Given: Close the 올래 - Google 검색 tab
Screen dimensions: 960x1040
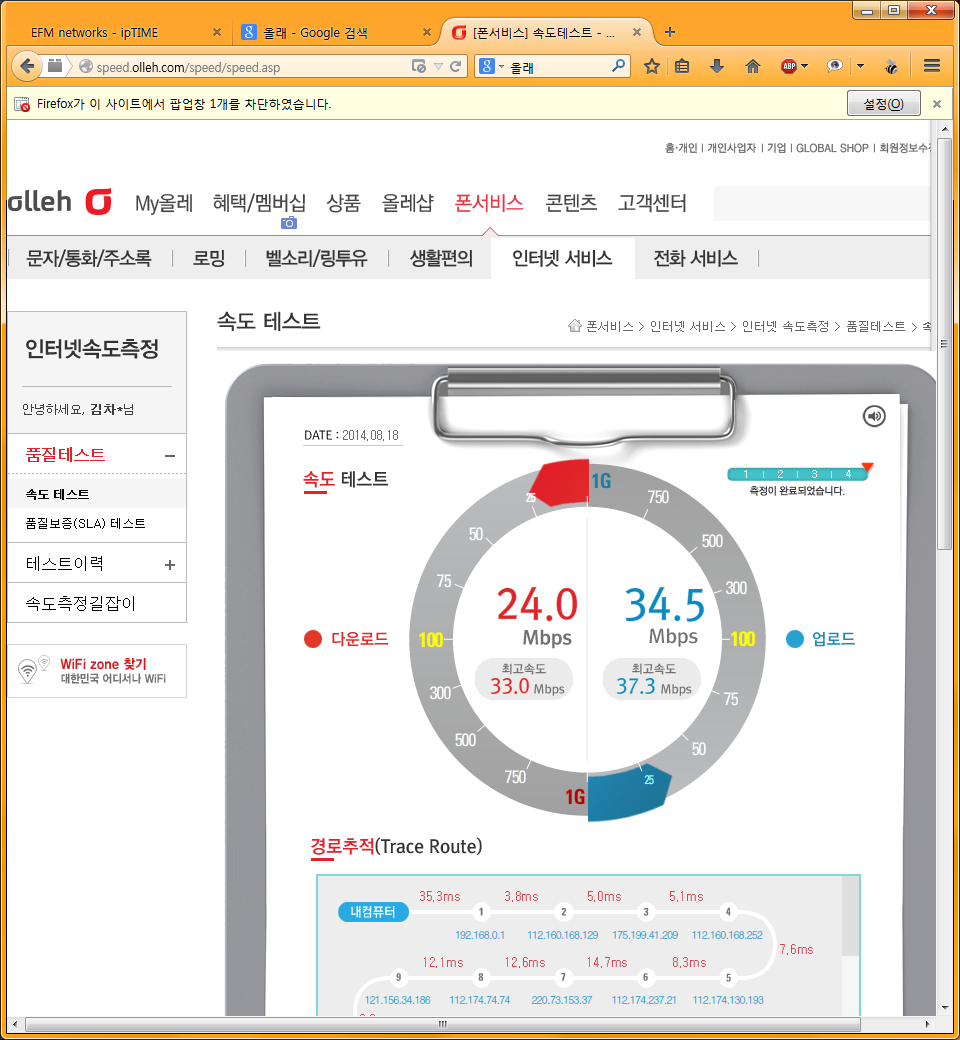Looking at the screenshot, I should 427,32.
